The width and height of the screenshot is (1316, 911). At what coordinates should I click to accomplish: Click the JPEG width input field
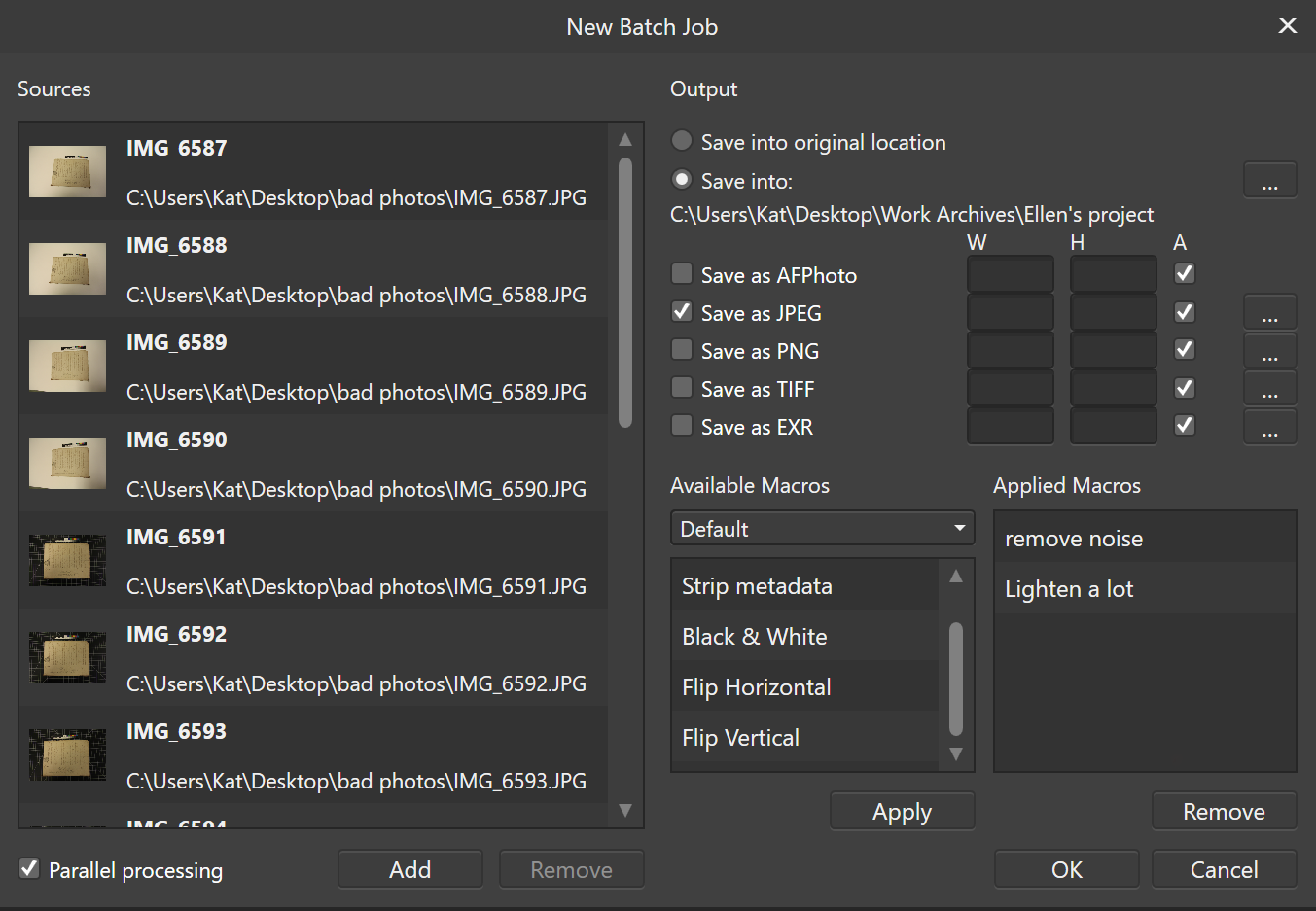click(x=1010, y=313)
